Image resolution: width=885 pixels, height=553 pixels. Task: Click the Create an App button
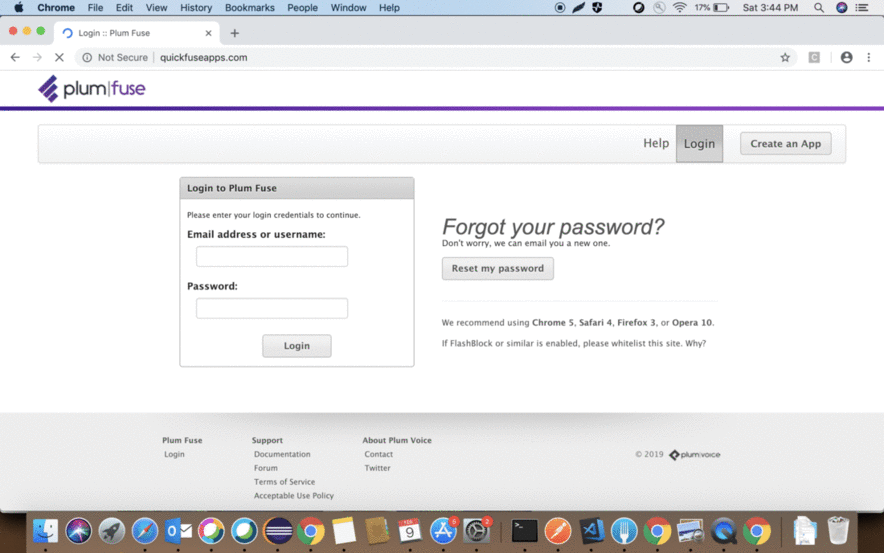click(786, 144)
